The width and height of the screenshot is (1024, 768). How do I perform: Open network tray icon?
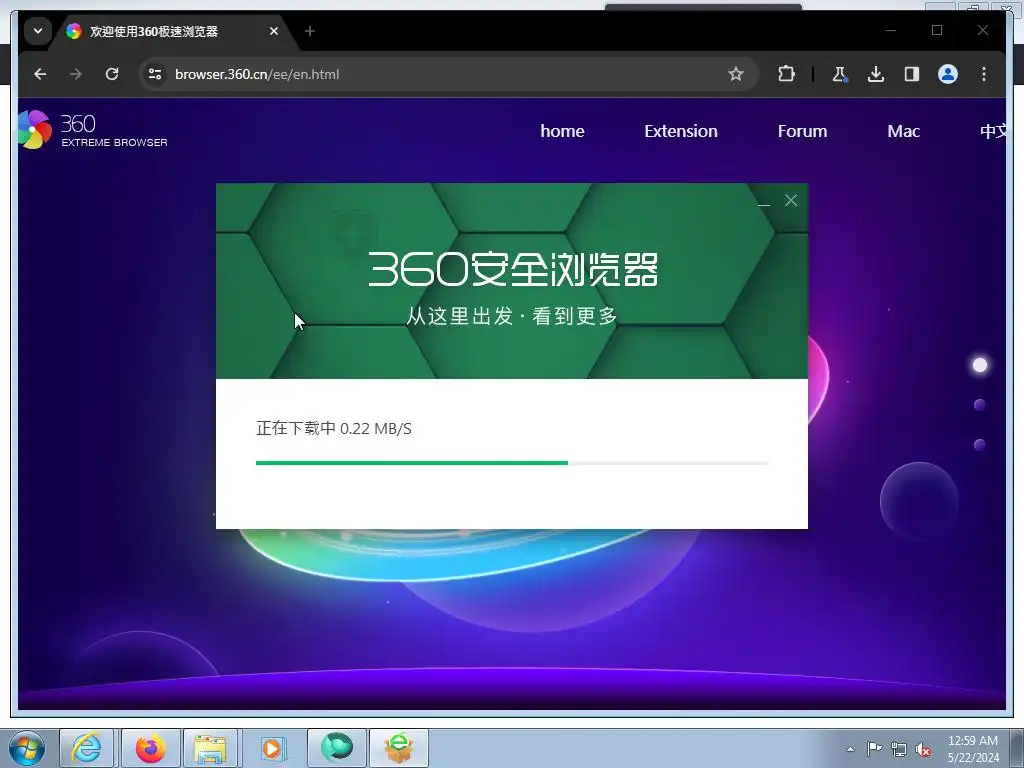[x=899, y=749]
